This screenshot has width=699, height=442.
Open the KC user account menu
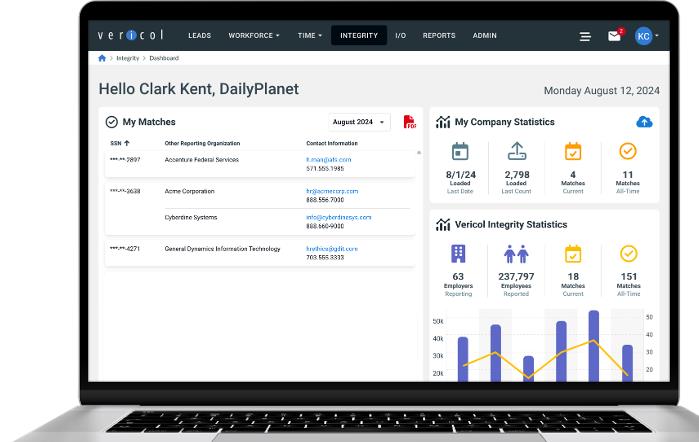click(647, 36)
